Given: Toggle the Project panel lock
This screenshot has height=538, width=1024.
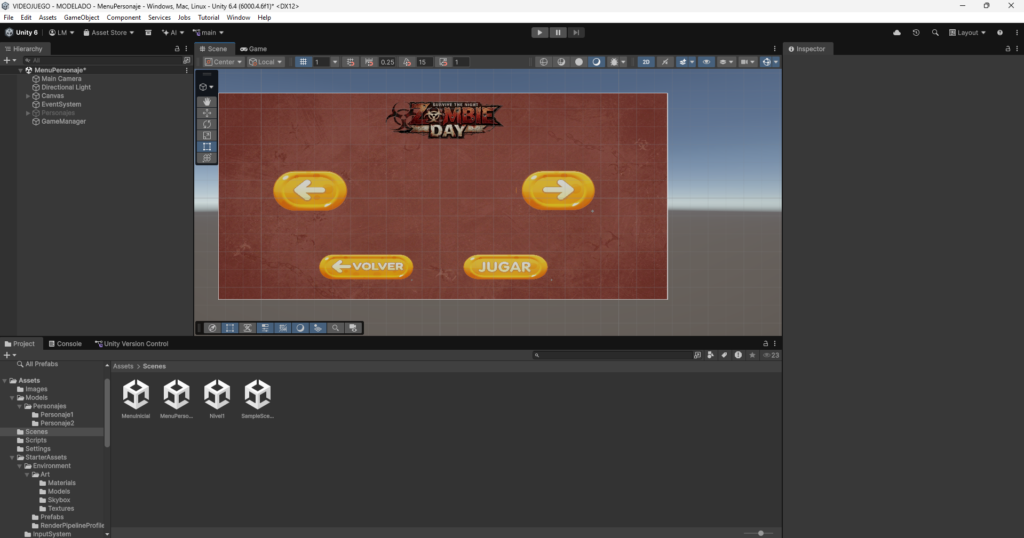Looking at the screenshot, I should [765, 343].
